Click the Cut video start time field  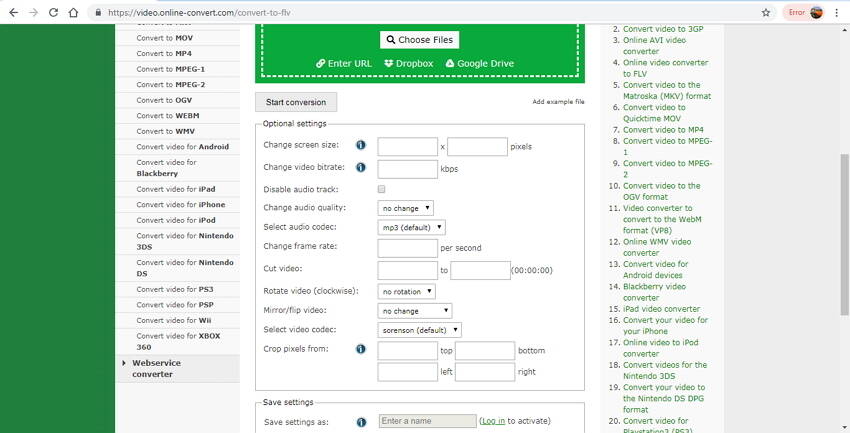click(408, 270)
